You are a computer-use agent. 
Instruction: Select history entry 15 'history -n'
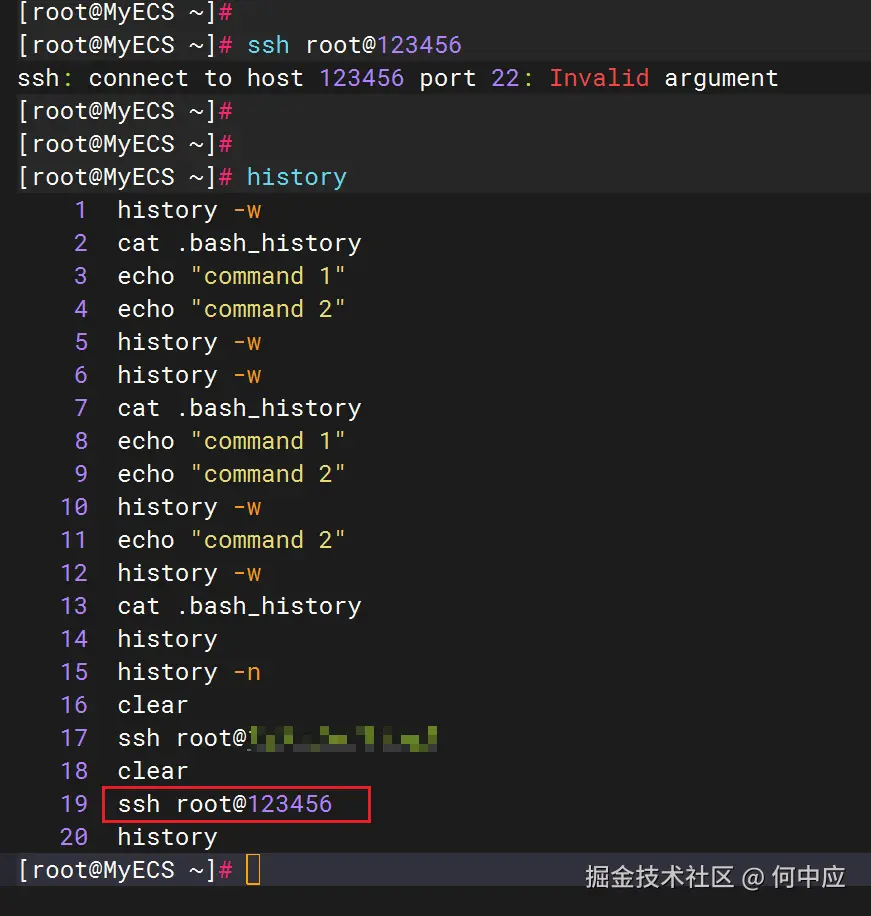(189, 672)
